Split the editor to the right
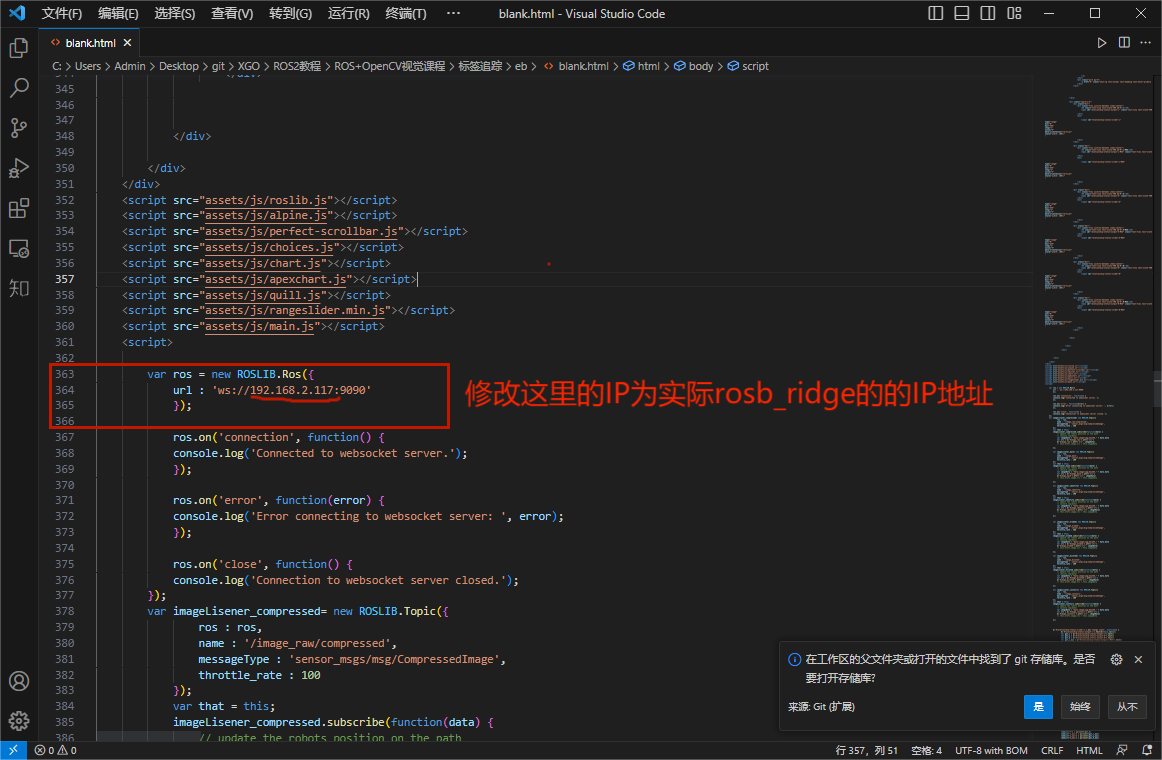The image size is (1162, 760). 1124,43
